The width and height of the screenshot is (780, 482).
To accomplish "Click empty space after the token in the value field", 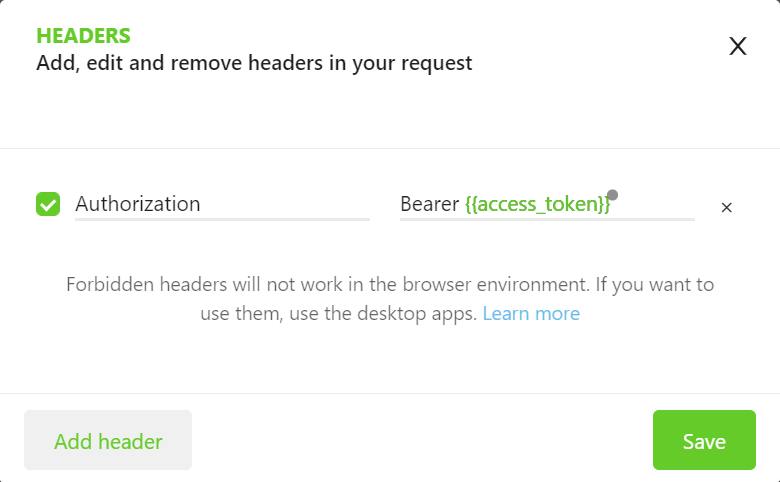I will click(655, 204).
